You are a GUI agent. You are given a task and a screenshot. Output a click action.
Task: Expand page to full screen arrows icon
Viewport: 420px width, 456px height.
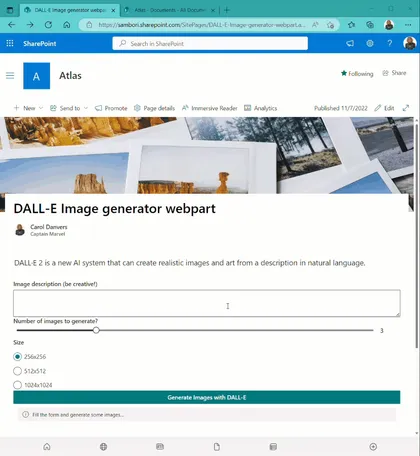[406, 108]
